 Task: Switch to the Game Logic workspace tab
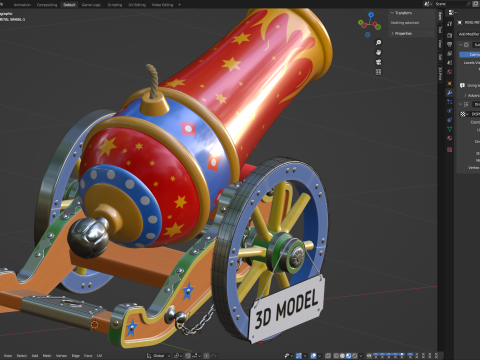click(91, 5)
